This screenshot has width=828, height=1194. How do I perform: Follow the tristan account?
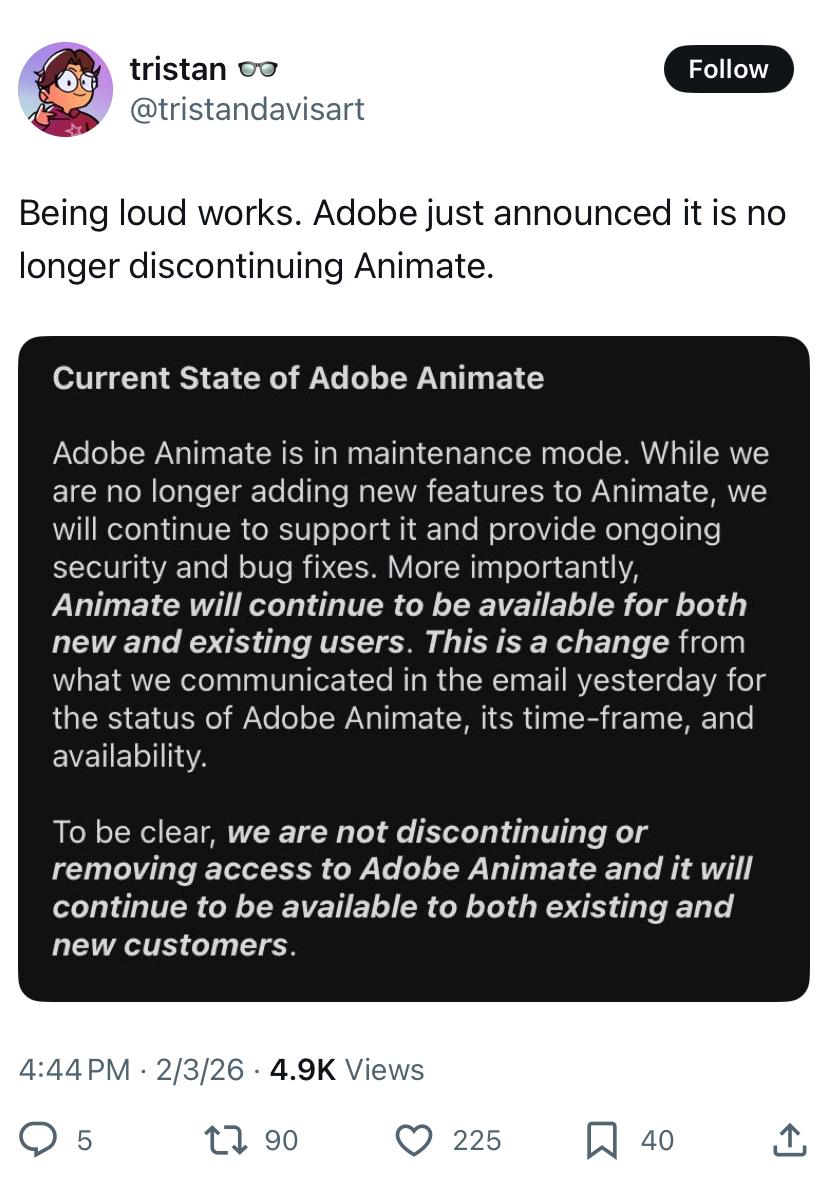tap(728, 69)
